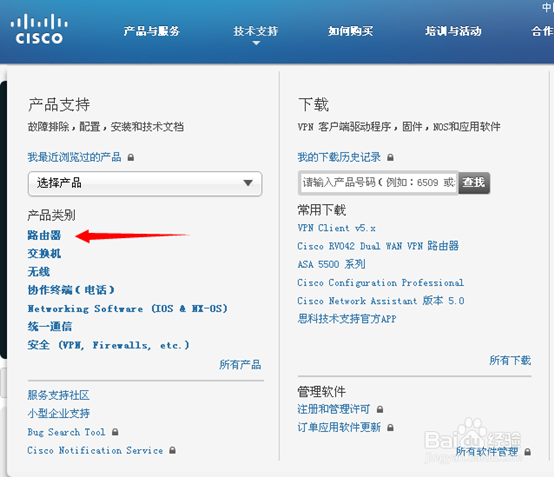The height and width of the screenshot is (477, 554).
Task: Open ASA 5500 系列 download link
Action: 331,264
